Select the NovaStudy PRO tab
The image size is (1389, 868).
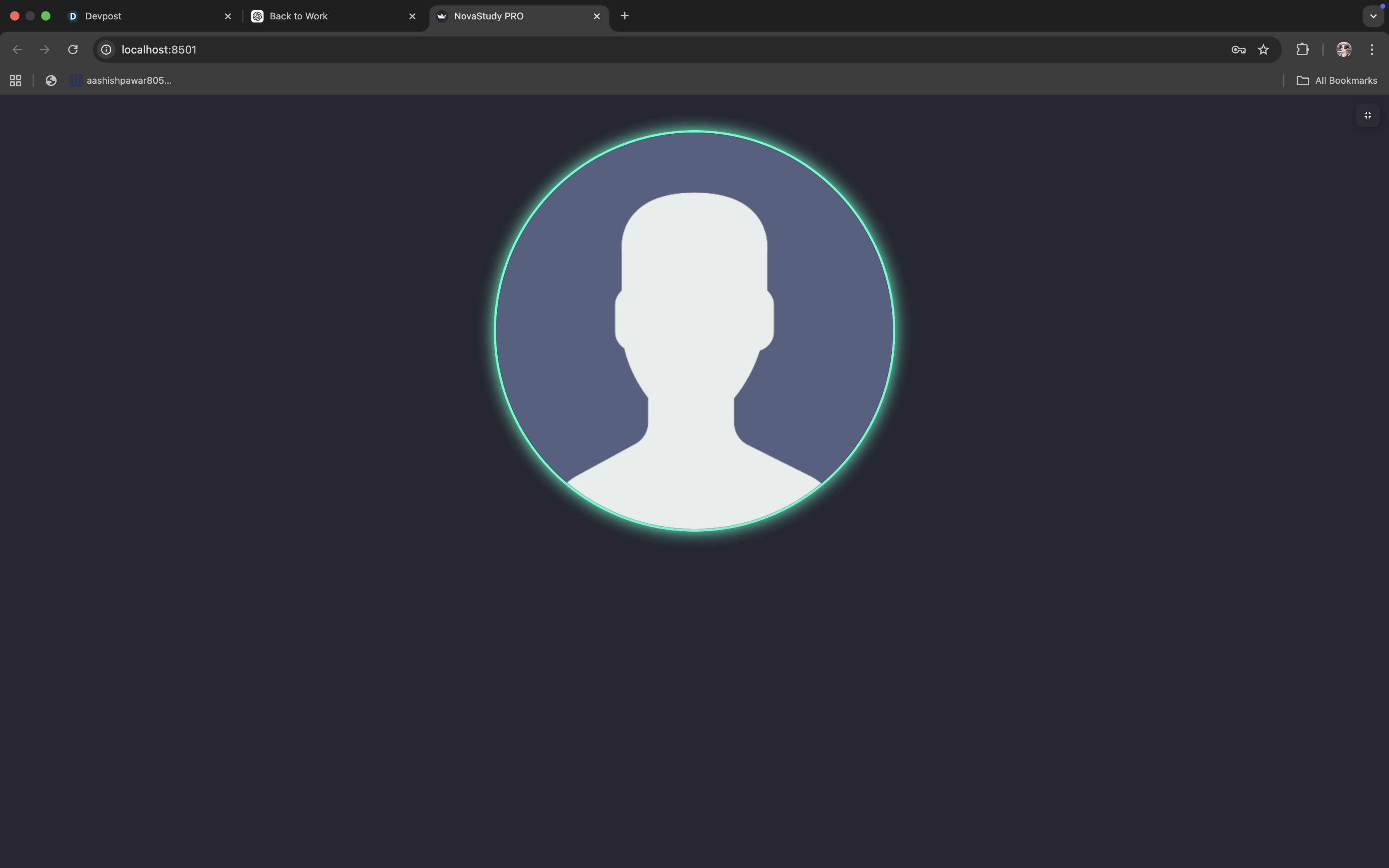click(514, 16)
